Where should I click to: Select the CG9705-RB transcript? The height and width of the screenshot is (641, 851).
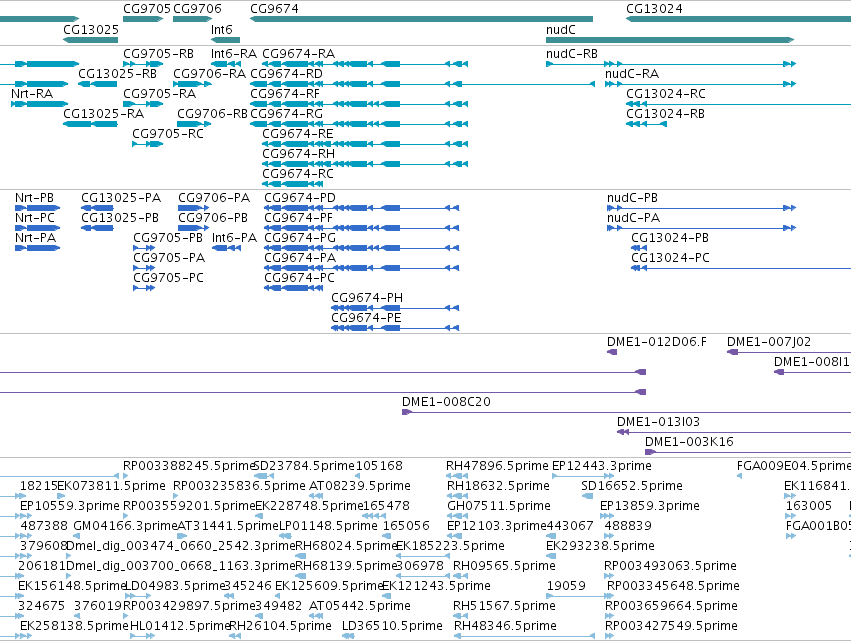158,54
